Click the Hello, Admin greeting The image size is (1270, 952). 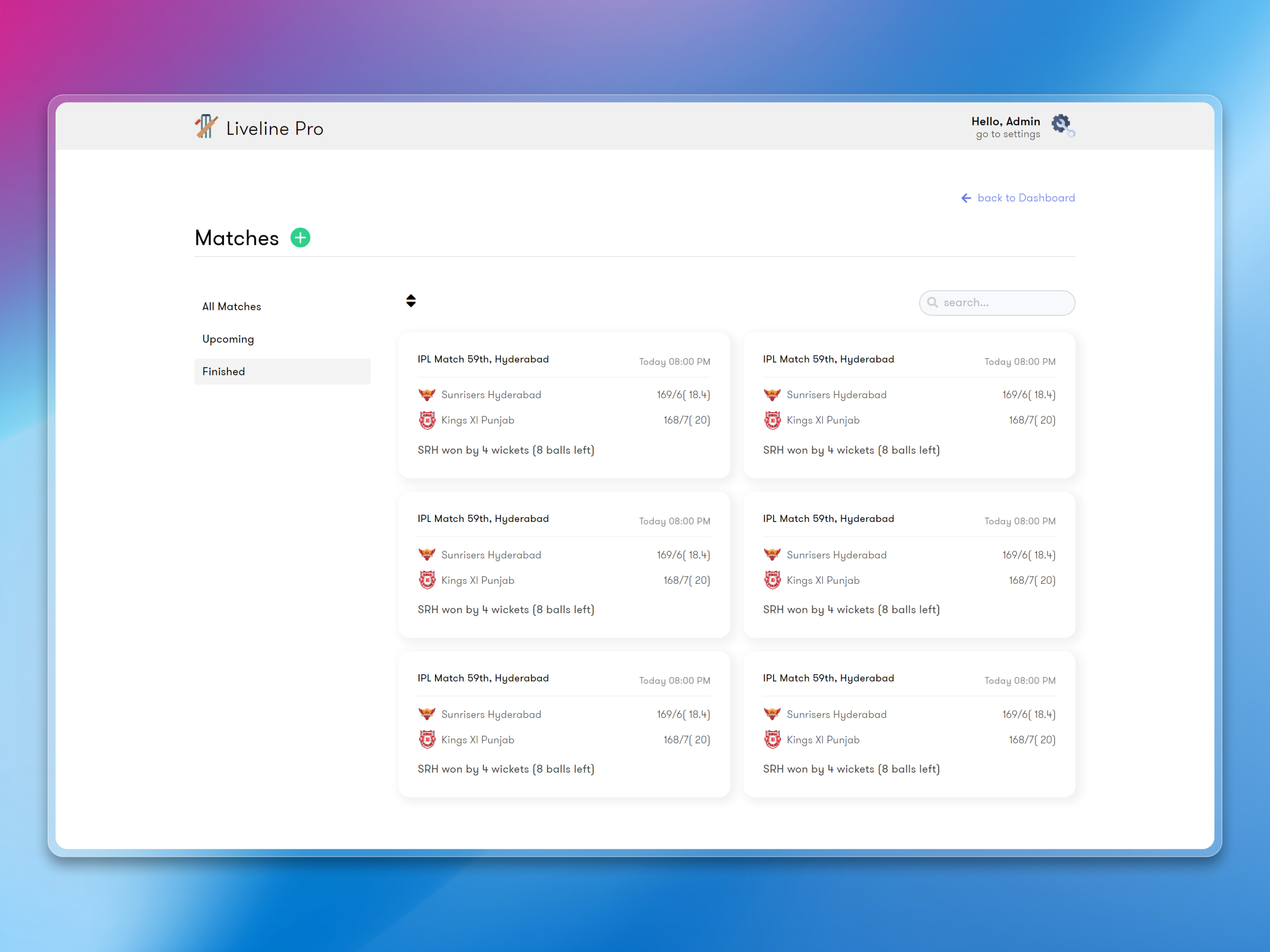pyautogui.click(x=1005, y=121)
